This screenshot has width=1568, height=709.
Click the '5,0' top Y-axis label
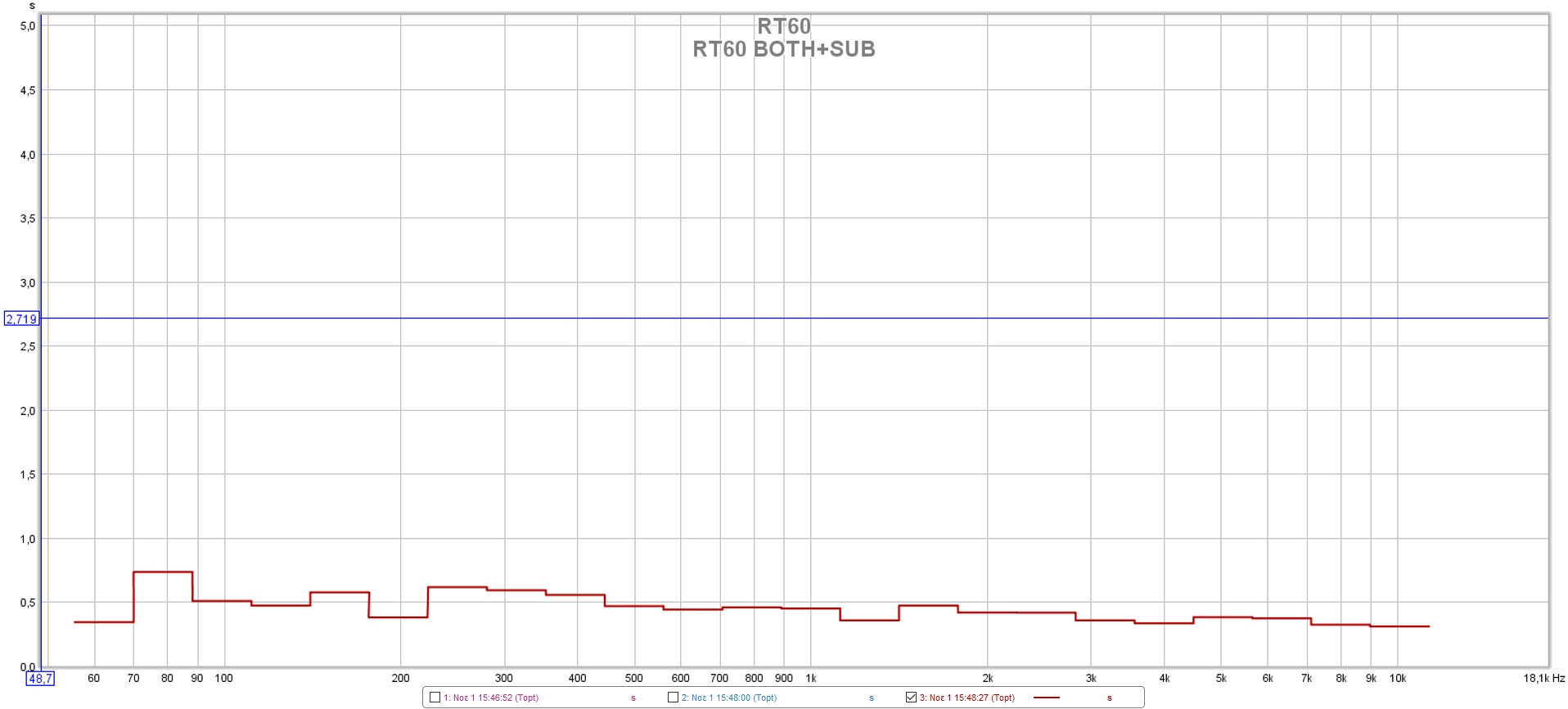pos(28,26)
